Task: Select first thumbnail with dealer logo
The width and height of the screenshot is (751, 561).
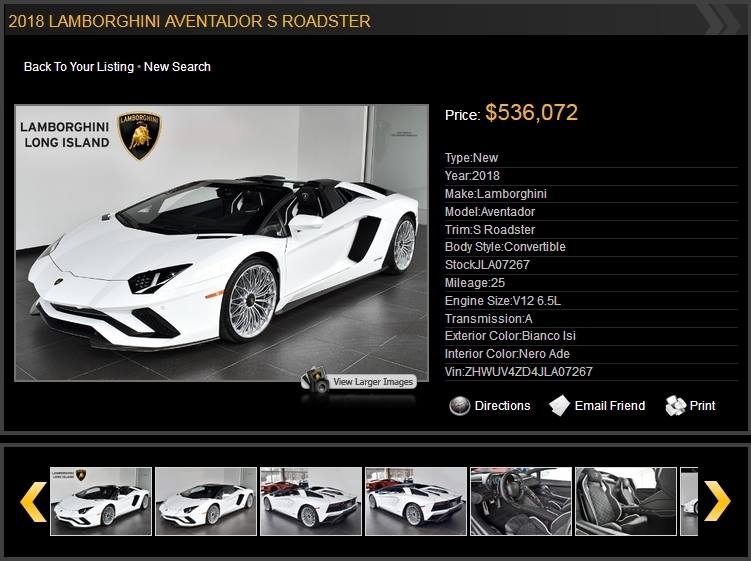Action: [101, 501]
